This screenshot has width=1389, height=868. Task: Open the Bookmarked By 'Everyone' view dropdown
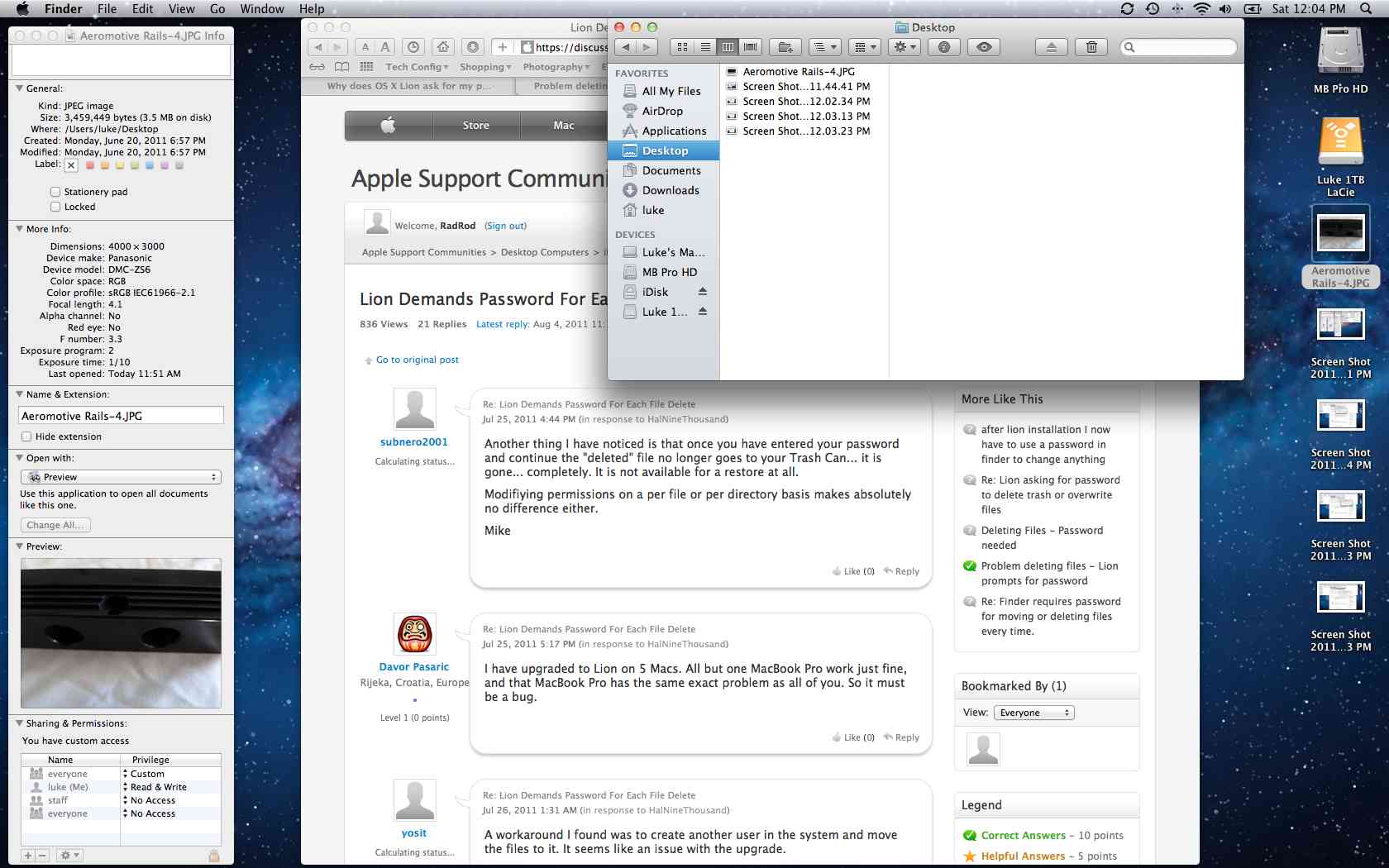(1033, 713)
